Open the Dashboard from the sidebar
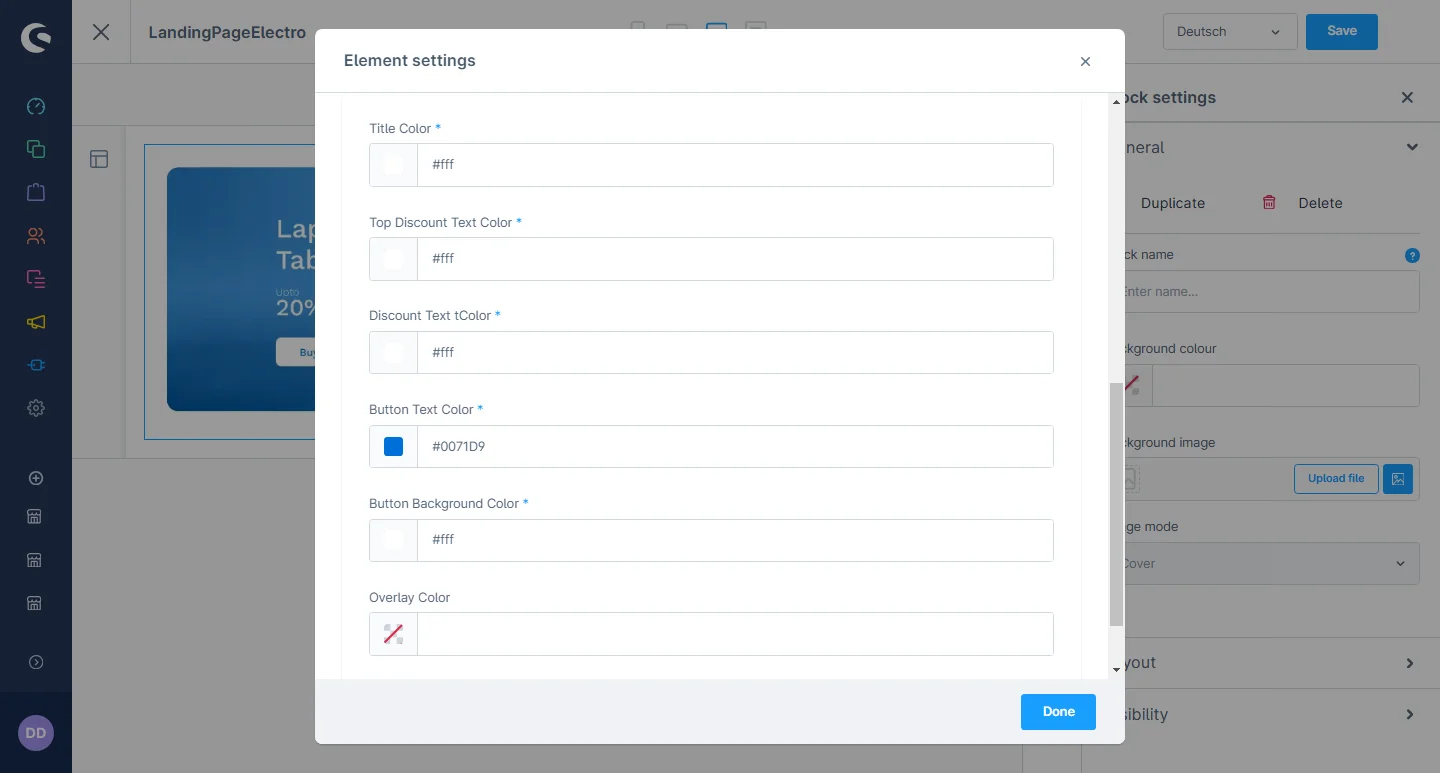 [36, 106]
